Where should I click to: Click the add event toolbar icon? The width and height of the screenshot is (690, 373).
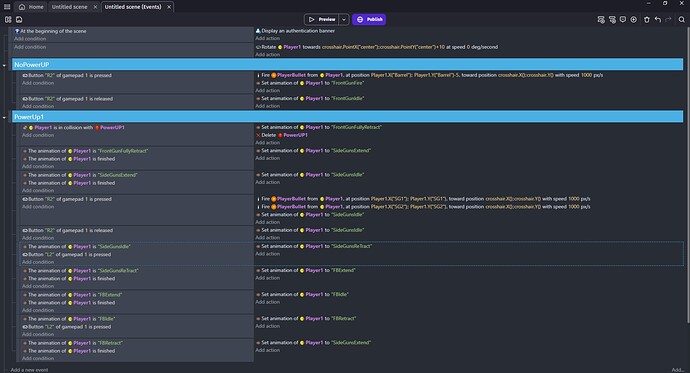601,19
